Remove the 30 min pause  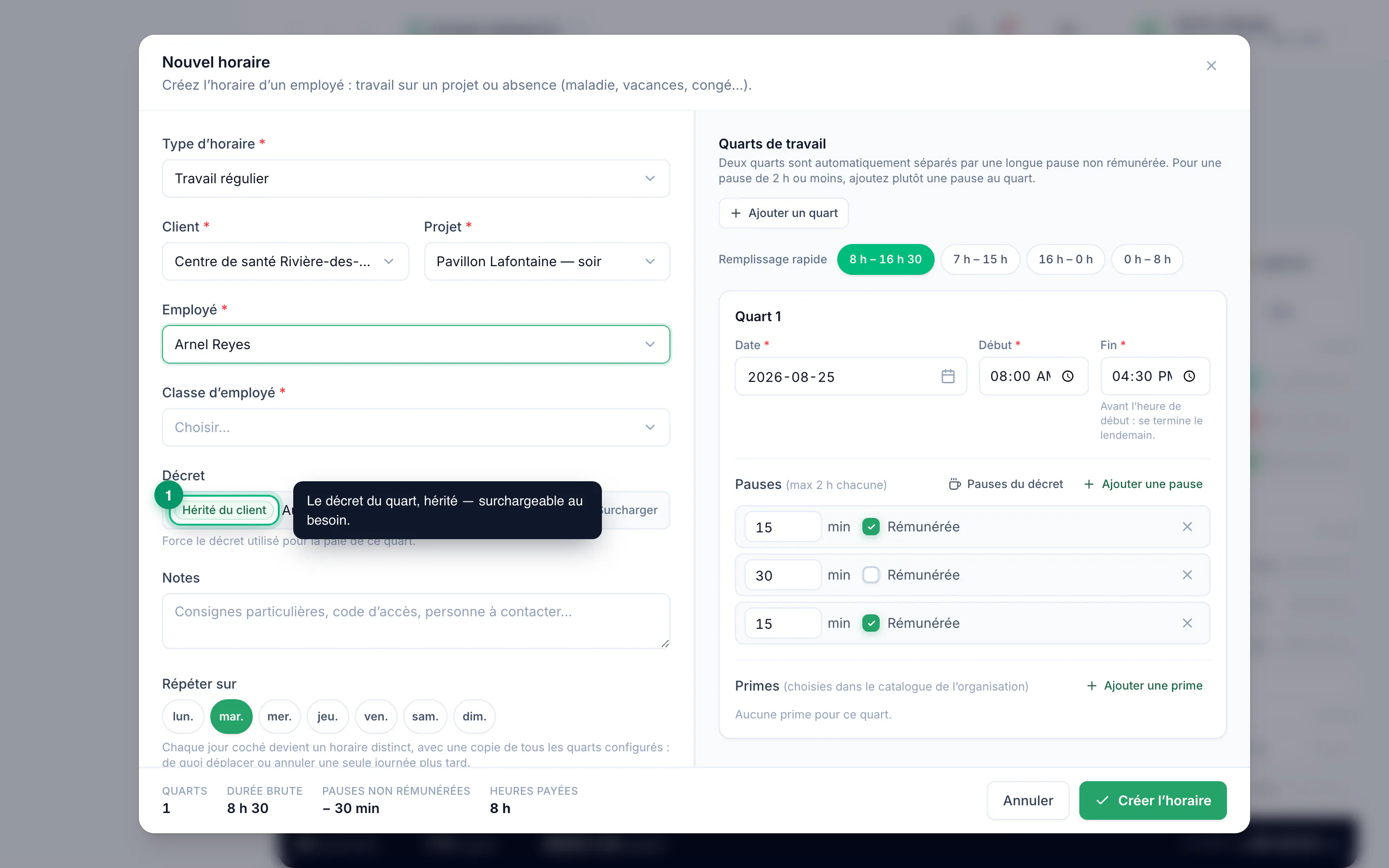pyautogui.click(x=1187, y=575)
